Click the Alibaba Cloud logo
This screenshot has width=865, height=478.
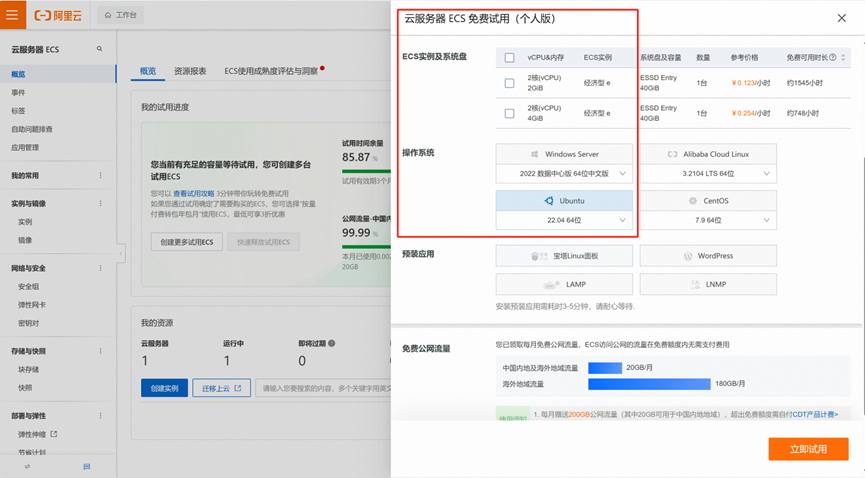point(58,15)
